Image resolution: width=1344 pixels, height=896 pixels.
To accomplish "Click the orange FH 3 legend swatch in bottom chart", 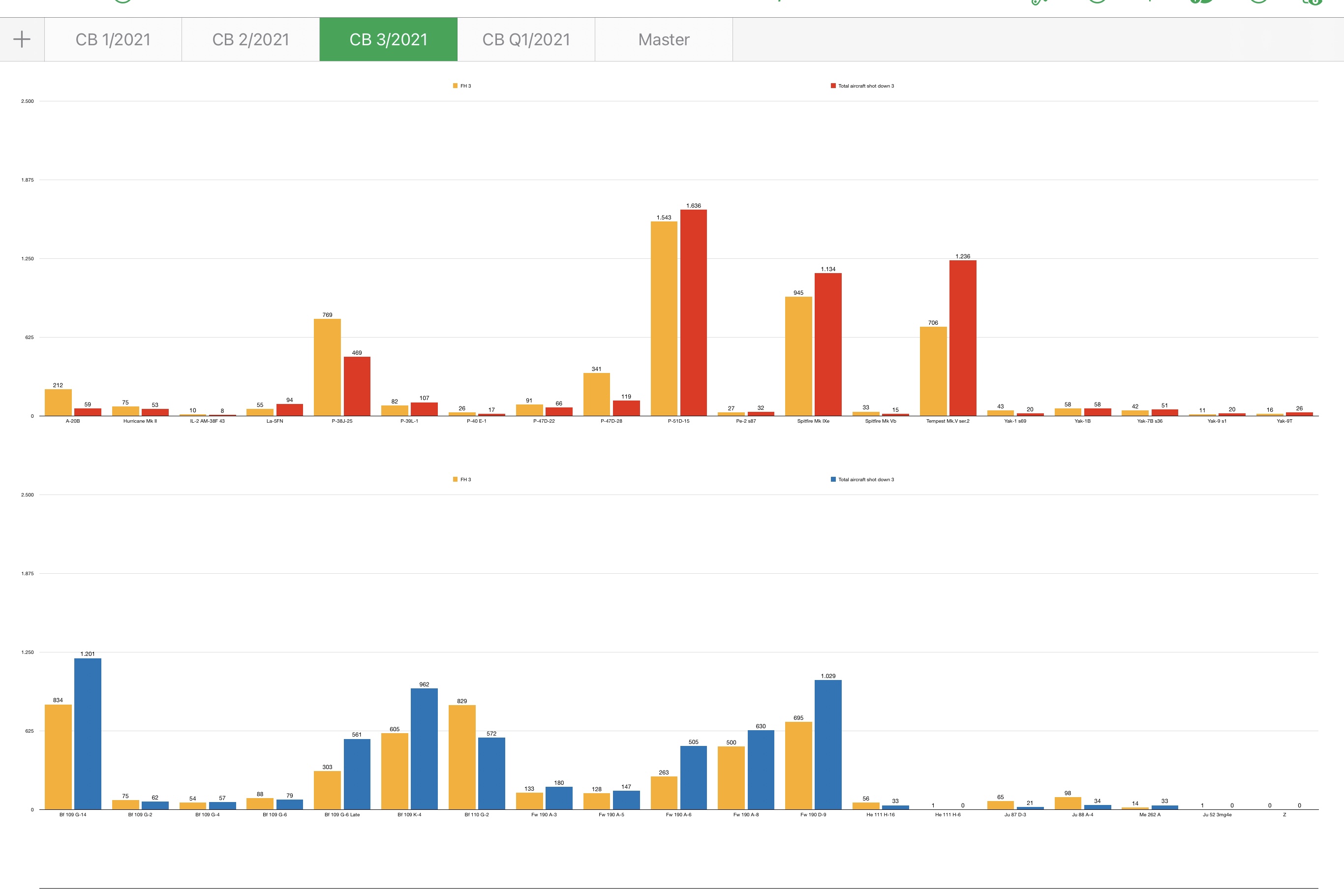I will click(455, 479).
